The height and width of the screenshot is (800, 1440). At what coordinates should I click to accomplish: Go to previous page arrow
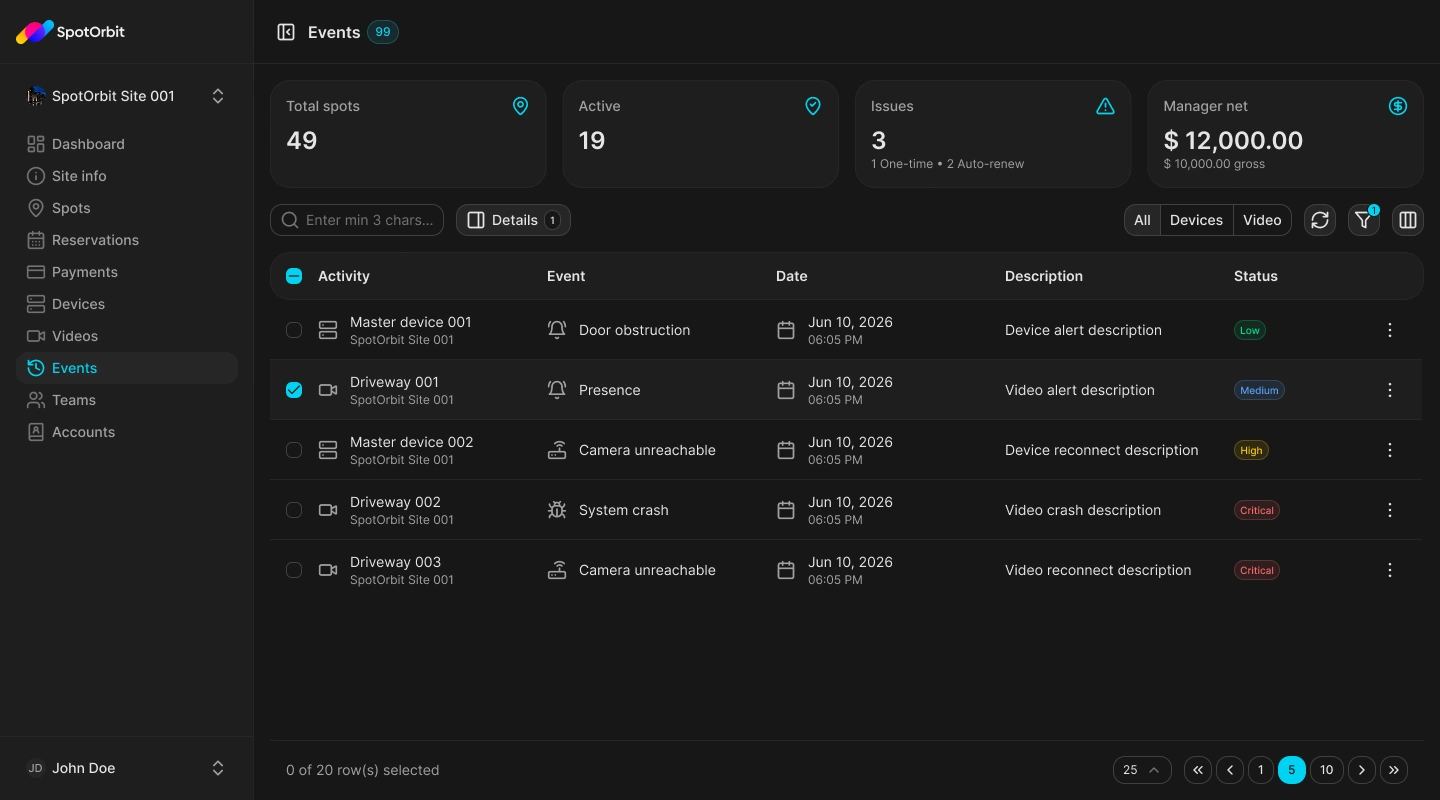(x=1230, y=770)
